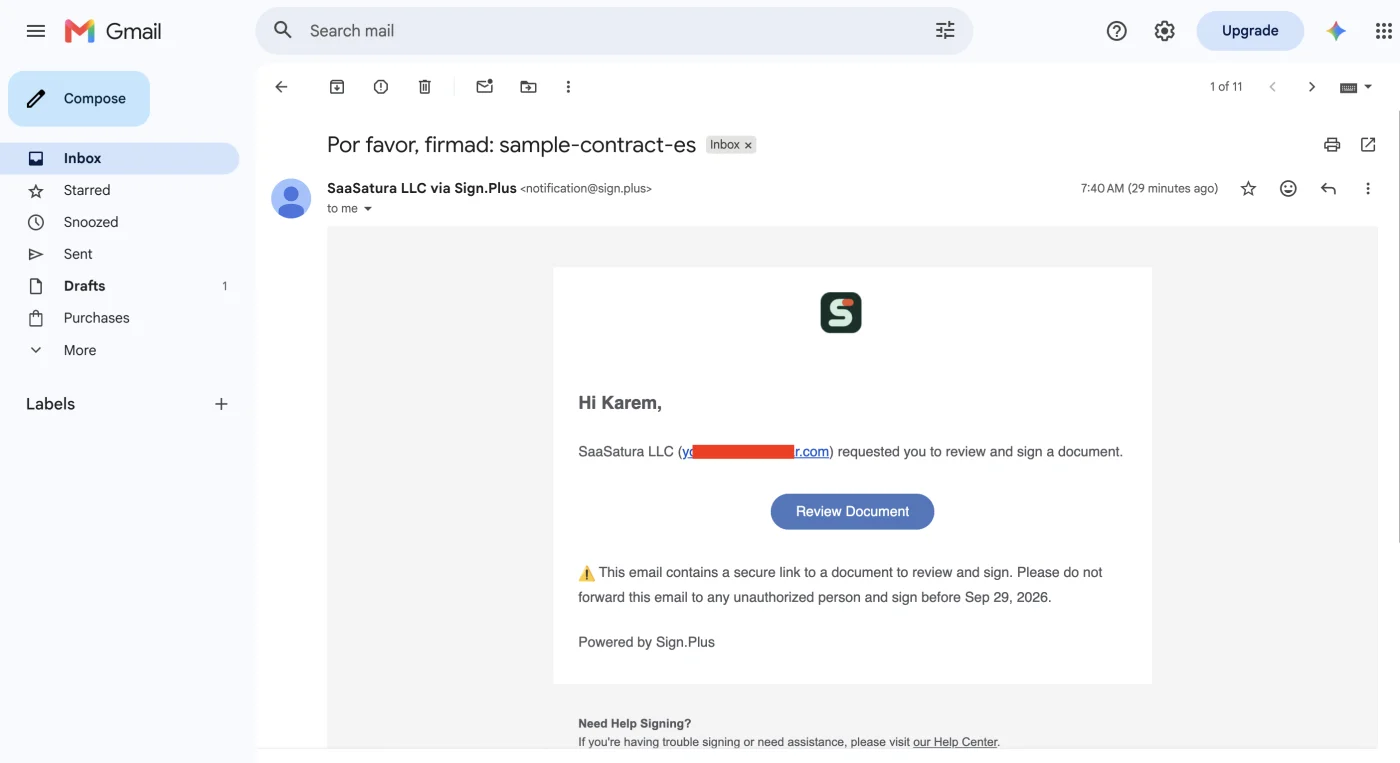Image resolution: width=1400 pixels, height=763 pixels.
Task: Click the Gemini sparkle icon
Action: pyautogui.click(x=1336, y=31)
